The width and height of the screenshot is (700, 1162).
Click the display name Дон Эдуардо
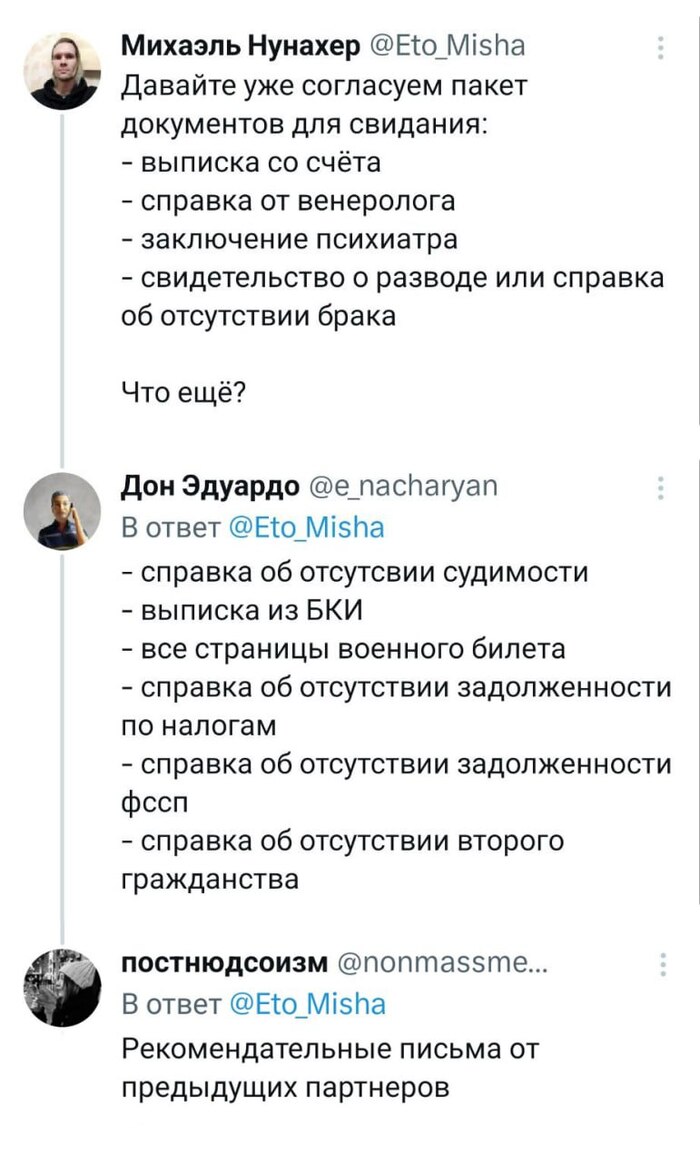[x=210, y=486]
